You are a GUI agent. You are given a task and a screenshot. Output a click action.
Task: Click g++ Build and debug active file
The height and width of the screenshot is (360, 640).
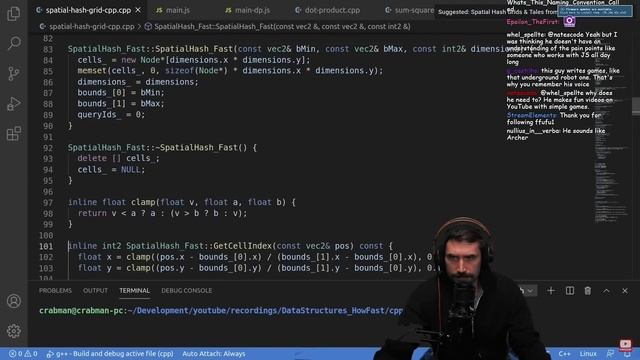click(110, 354)
